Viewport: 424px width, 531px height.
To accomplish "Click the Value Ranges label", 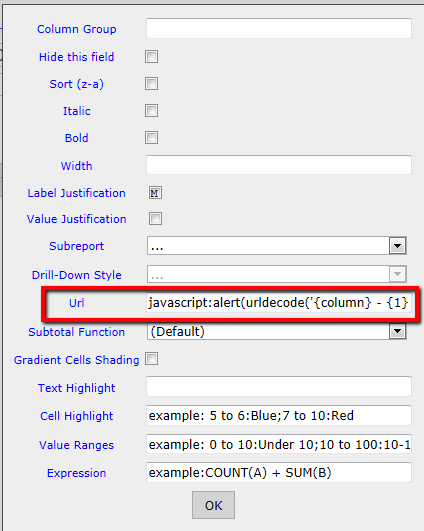I will [x=77, y=445].
